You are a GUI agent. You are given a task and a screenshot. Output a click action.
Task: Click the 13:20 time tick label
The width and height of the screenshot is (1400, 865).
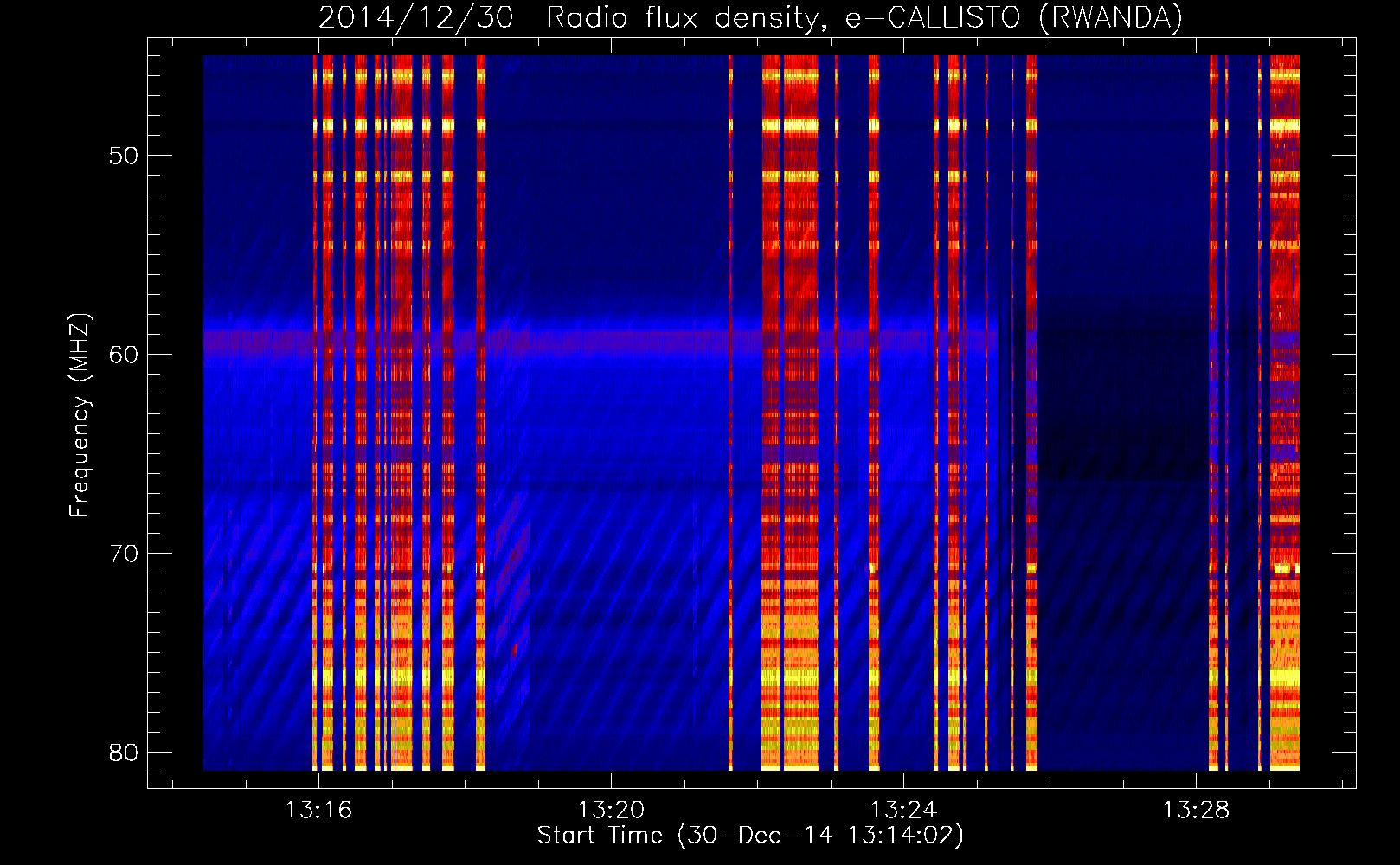(x=611, y=810)
